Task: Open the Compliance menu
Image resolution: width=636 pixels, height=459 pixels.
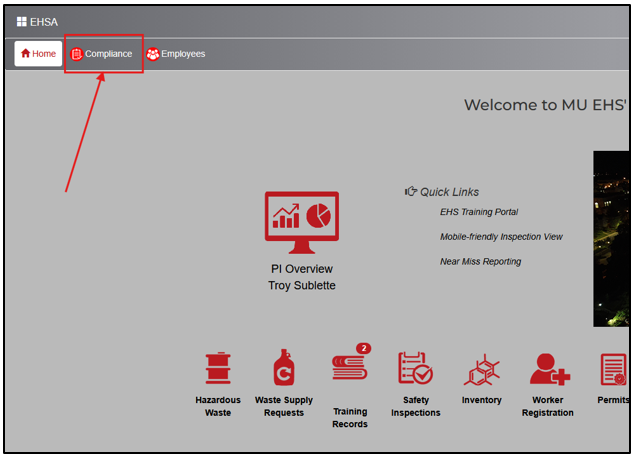Action: coord(102,54)
